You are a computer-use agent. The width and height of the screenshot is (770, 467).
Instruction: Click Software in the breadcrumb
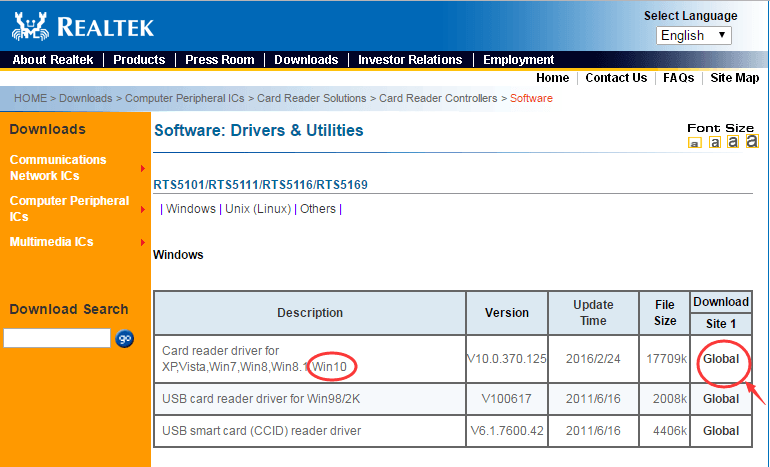tap(531, 98)
